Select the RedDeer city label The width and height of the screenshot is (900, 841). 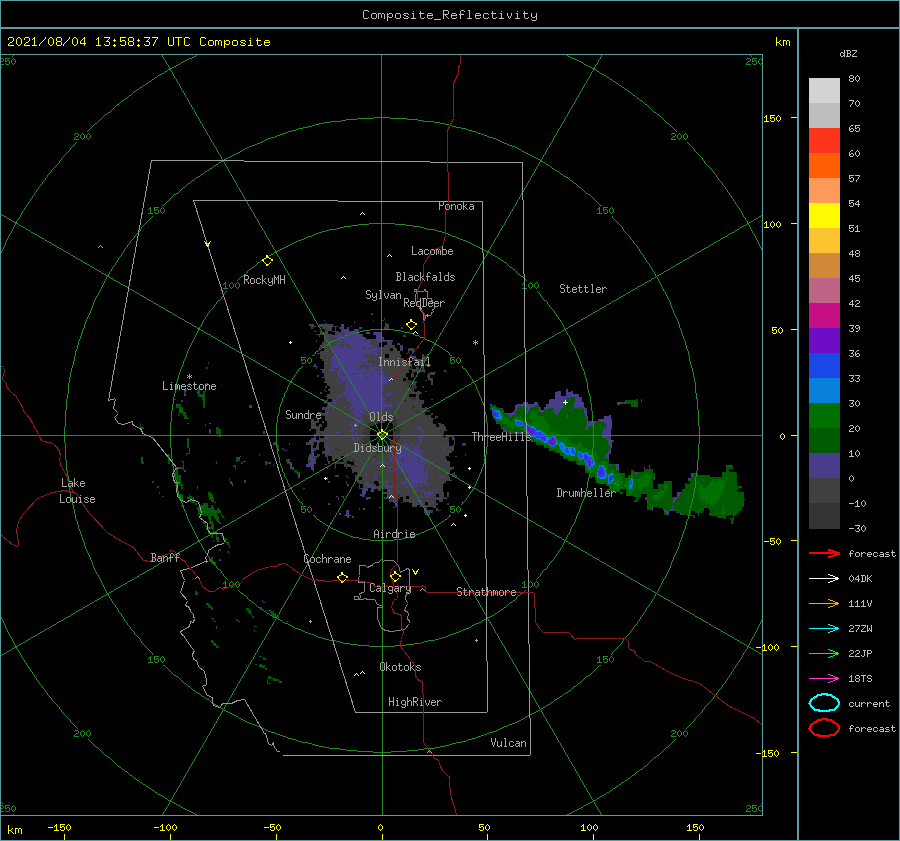424,303
